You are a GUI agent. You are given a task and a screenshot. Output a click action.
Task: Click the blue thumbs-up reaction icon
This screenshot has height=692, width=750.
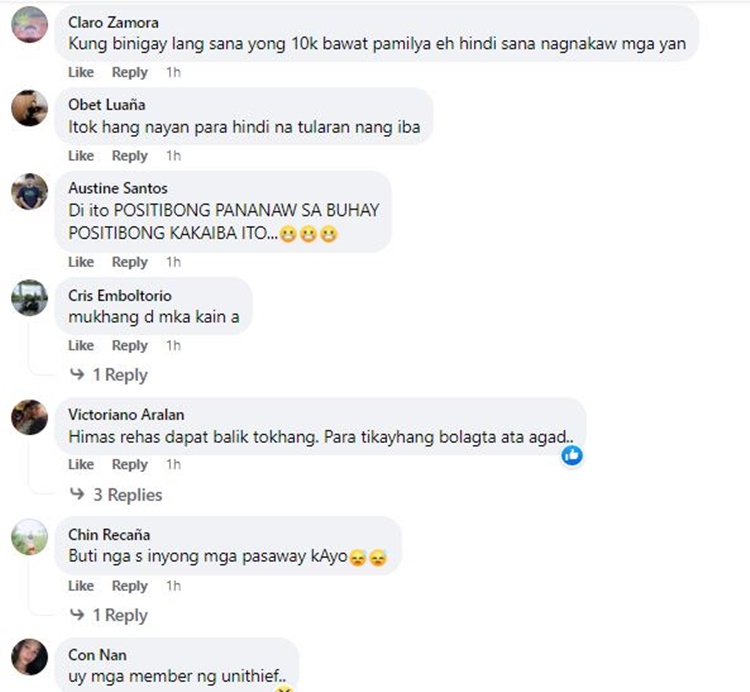[x=572, y=455]
